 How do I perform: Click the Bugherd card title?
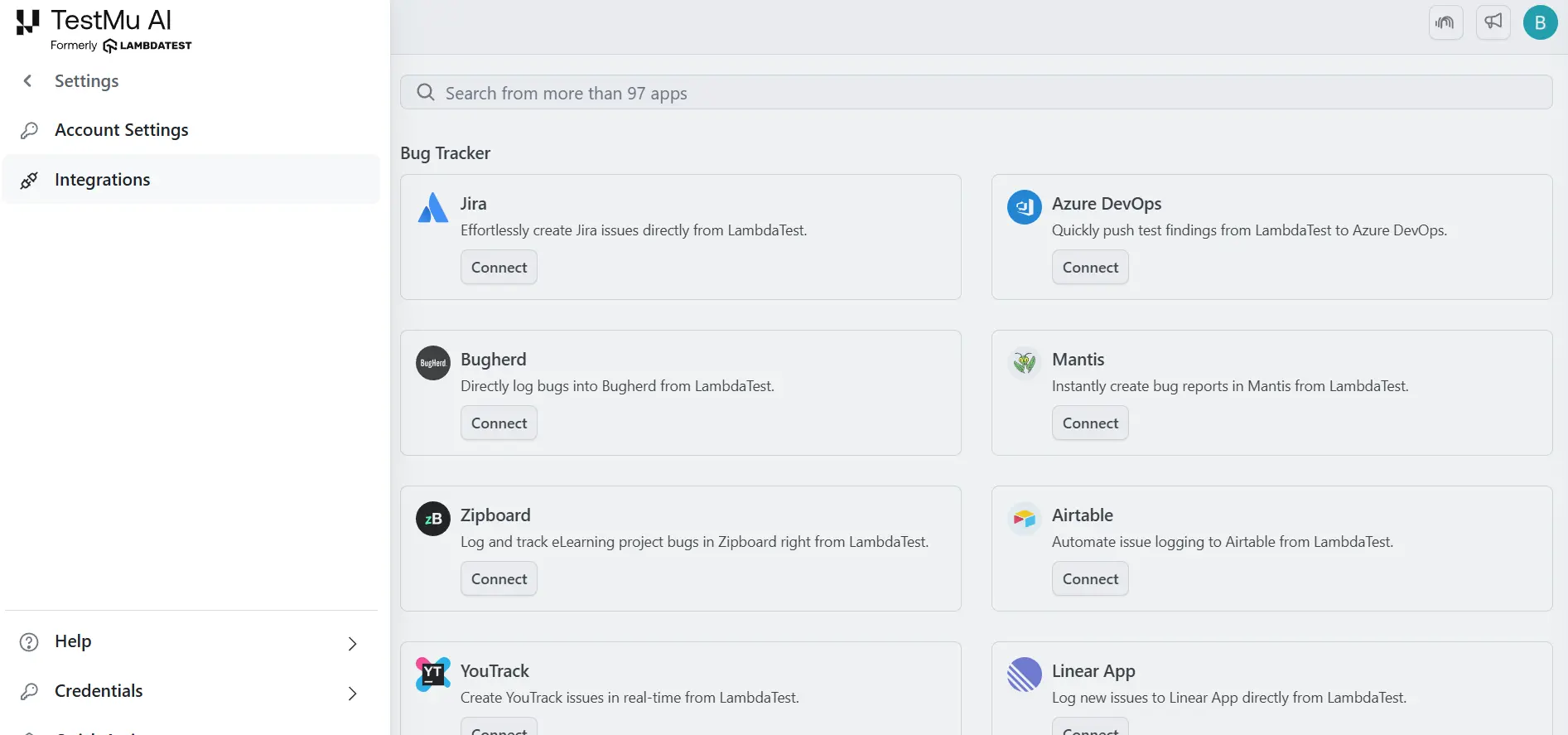494,360
